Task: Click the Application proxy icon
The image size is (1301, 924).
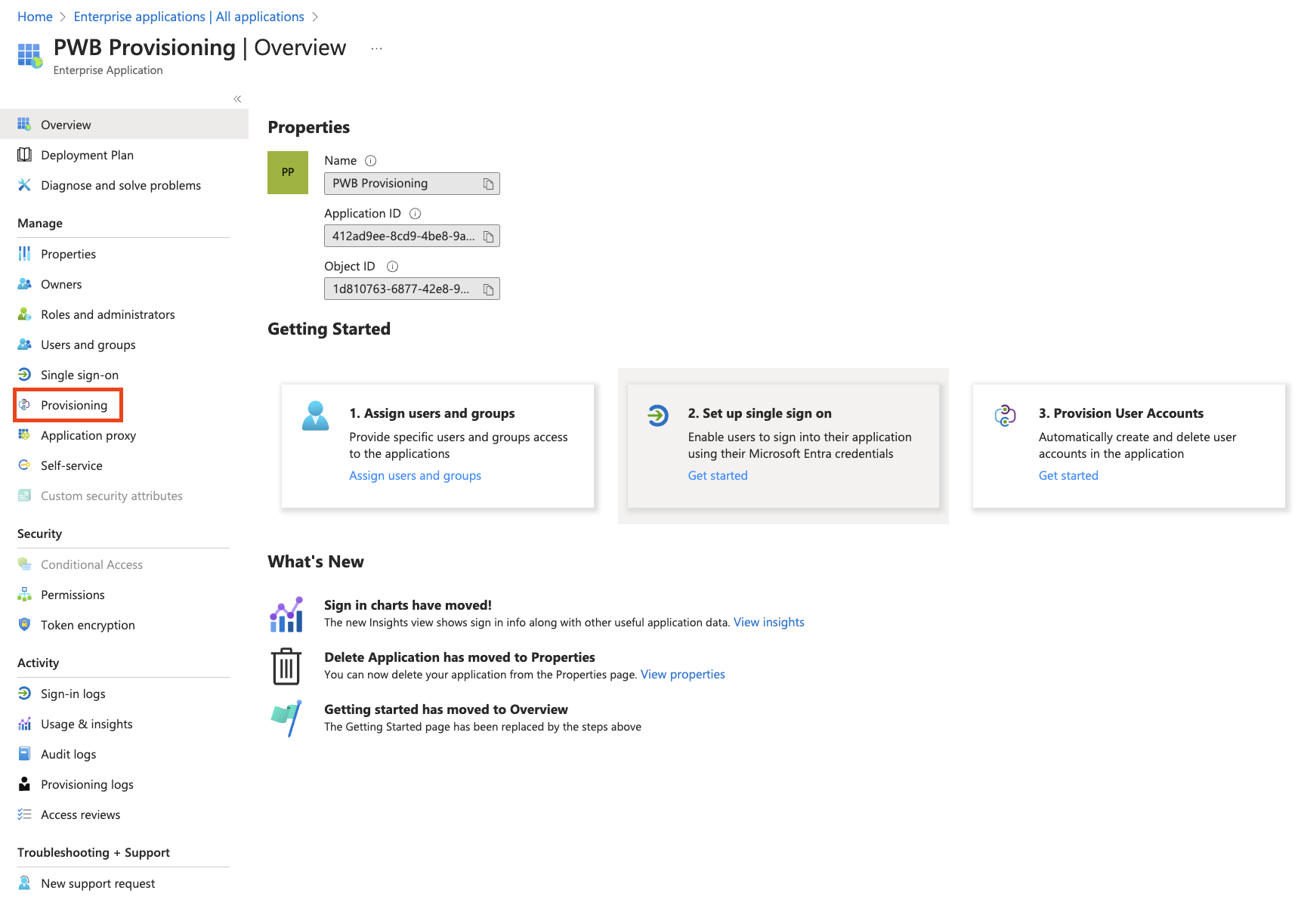Action: [x=24, y=435]
